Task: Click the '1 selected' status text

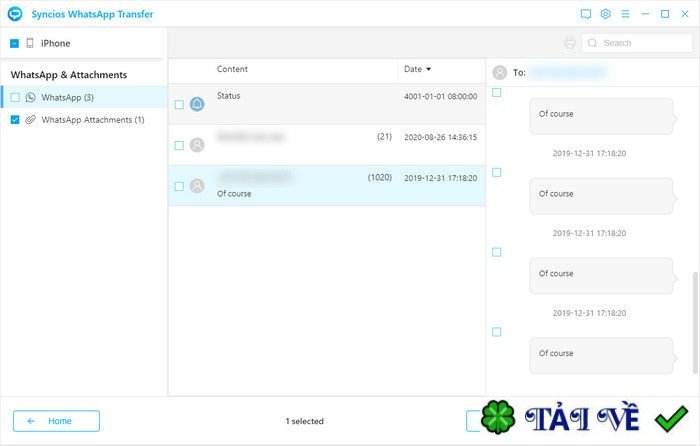Action: click(x=304, y=421)
